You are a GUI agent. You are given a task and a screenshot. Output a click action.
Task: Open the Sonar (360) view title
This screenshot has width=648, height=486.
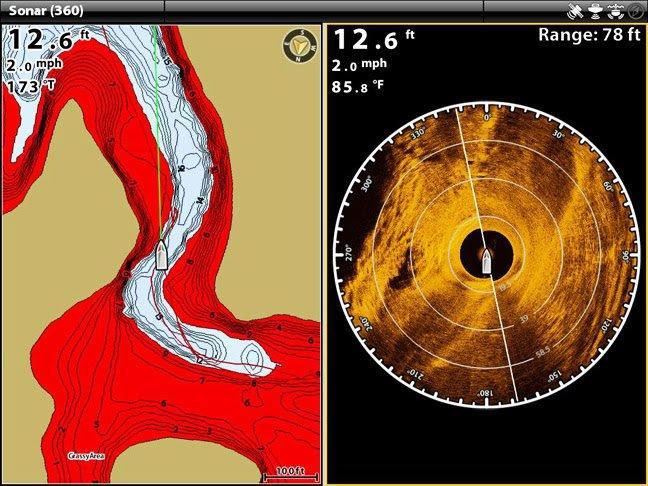(x=46, y=10)
